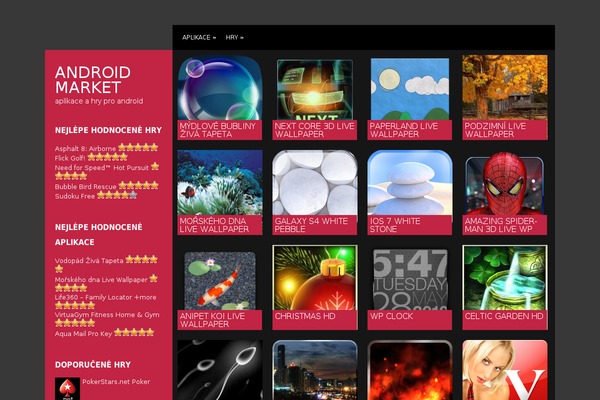
Task: Open PokerStars.net Poker link
Action: coord(116,382)
